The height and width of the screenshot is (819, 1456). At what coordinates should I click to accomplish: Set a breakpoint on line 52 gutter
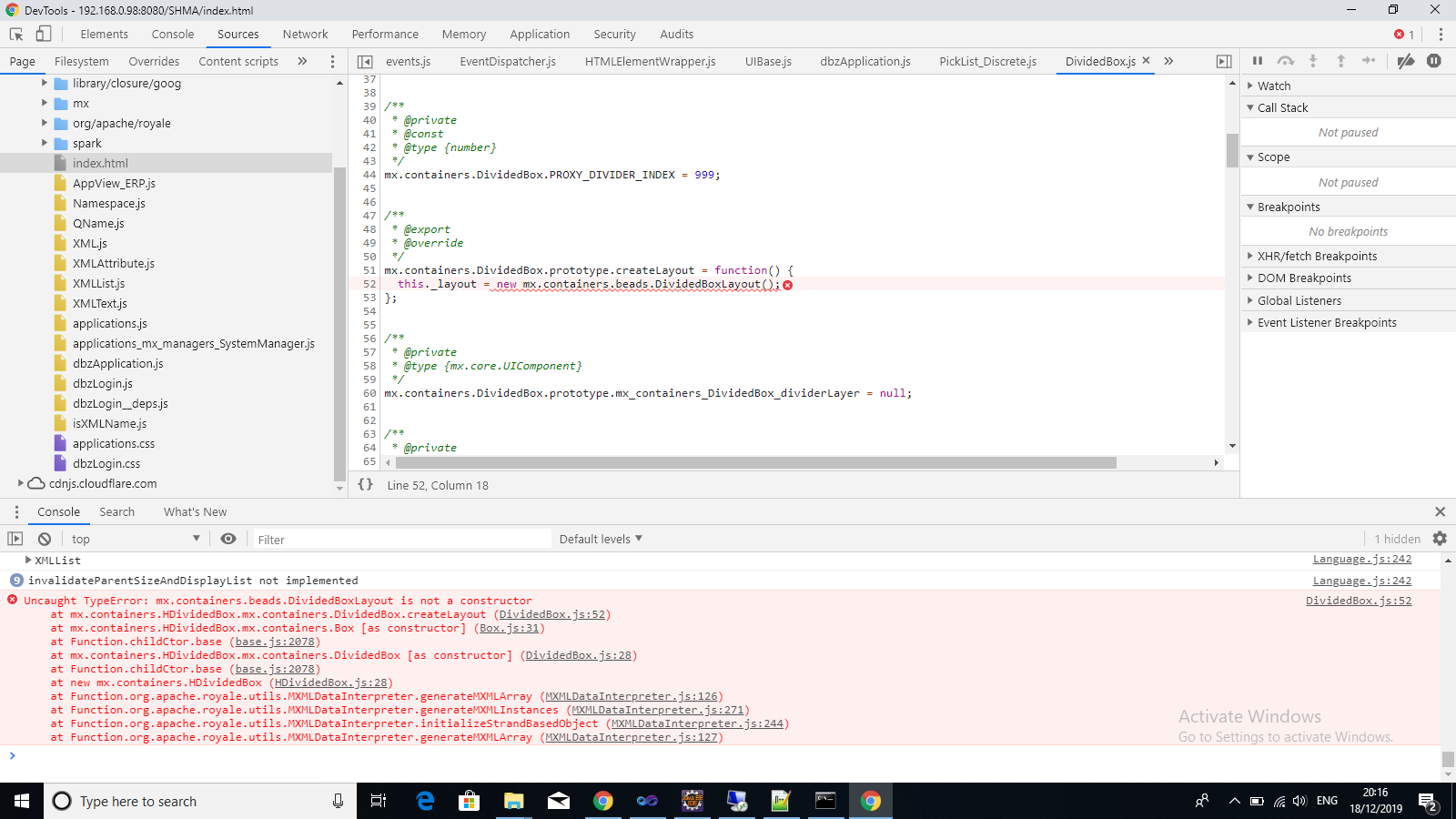coord(369,284)
